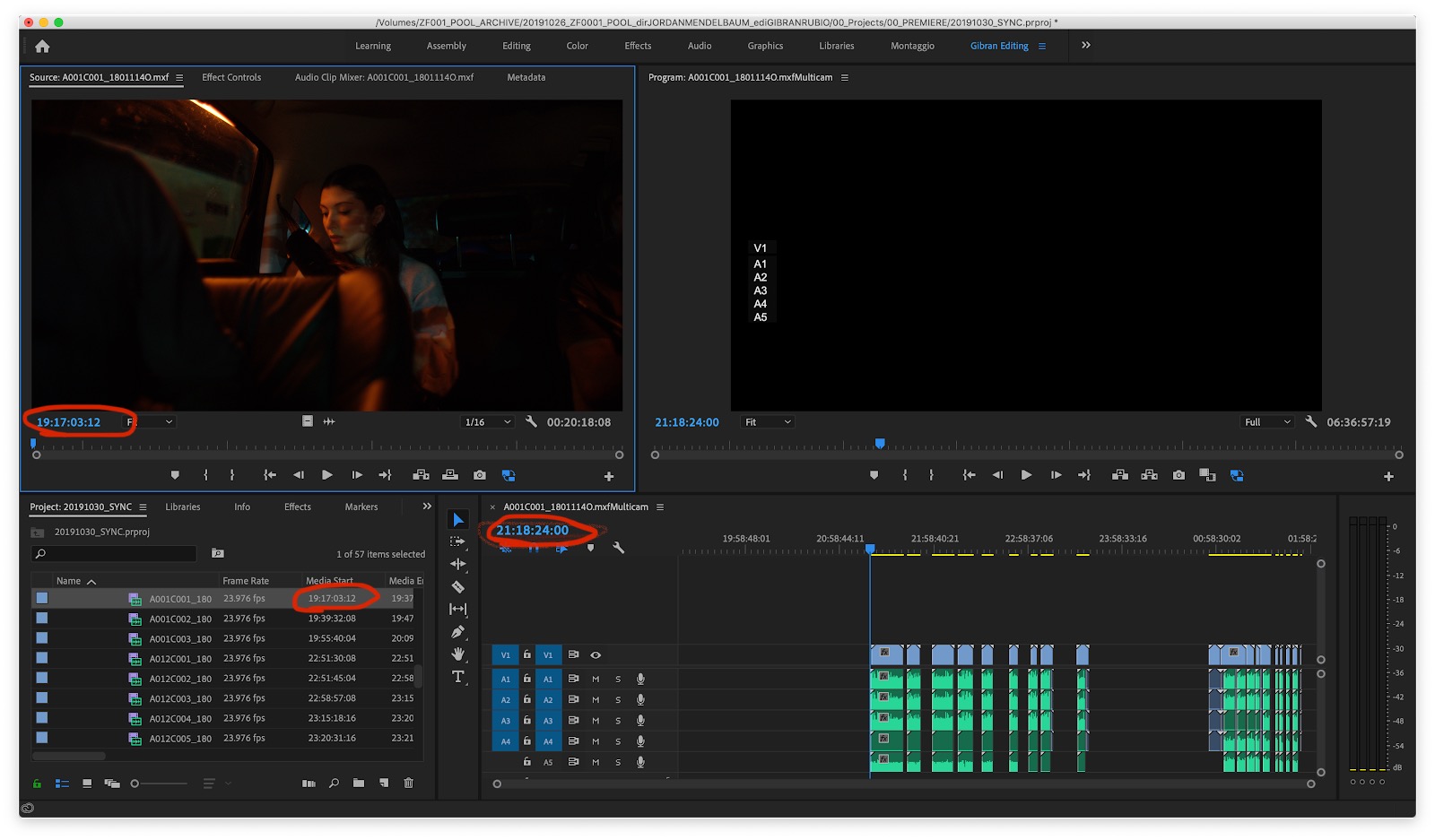Open the Full resolution dropdown in Program monitor

click(1266, 421)
